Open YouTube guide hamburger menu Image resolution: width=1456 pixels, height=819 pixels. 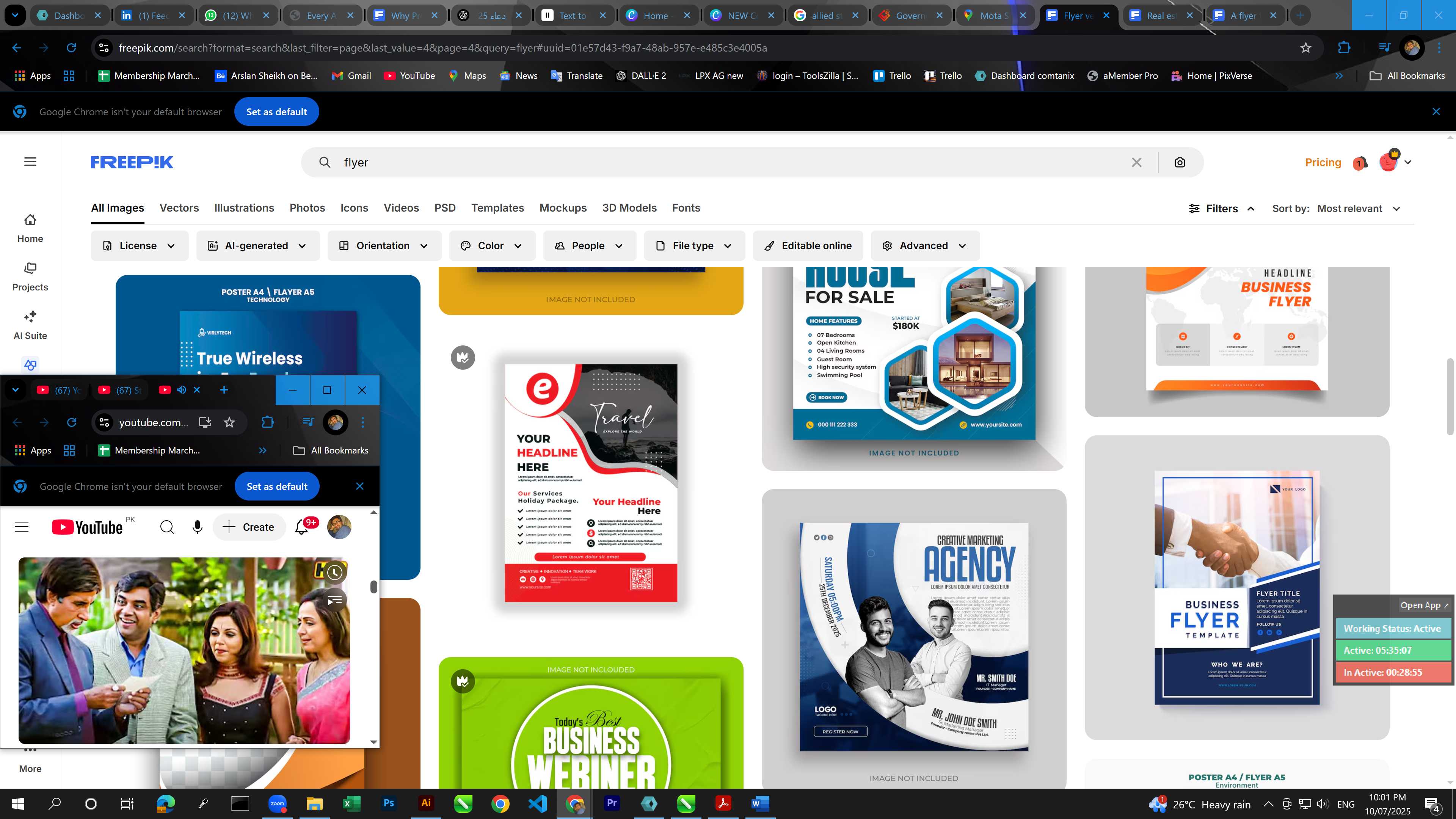click(x=22, y=527)
